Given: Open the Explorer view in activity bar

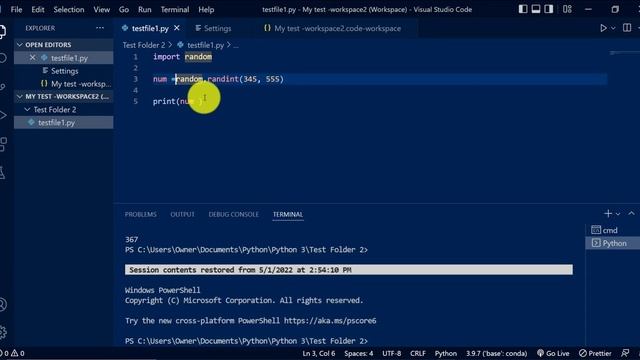Looking at the screenshot, I should coord(2,31).
